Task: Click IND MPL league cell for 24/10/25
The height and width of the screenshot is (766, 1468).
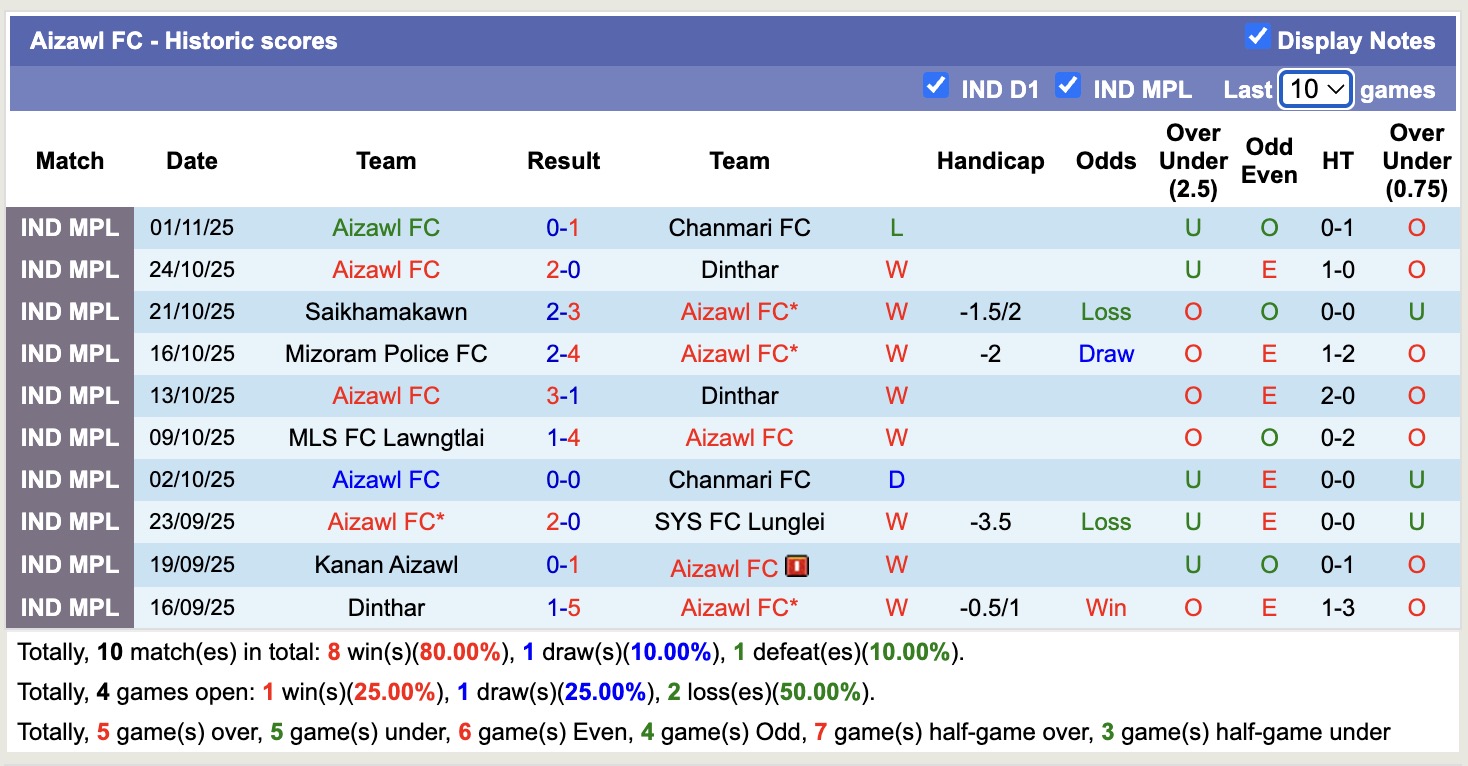Action: (x=70, y=270)
